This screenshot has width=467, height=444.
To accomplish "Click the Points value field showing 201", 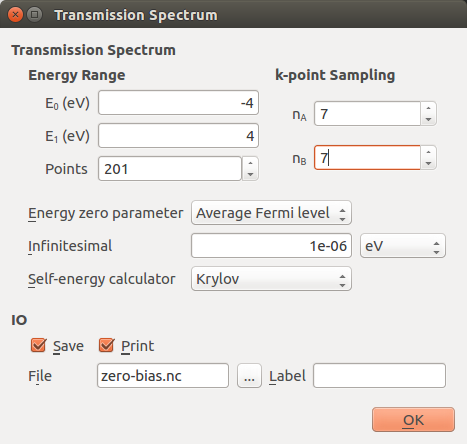I will click(x=170, y=169).
